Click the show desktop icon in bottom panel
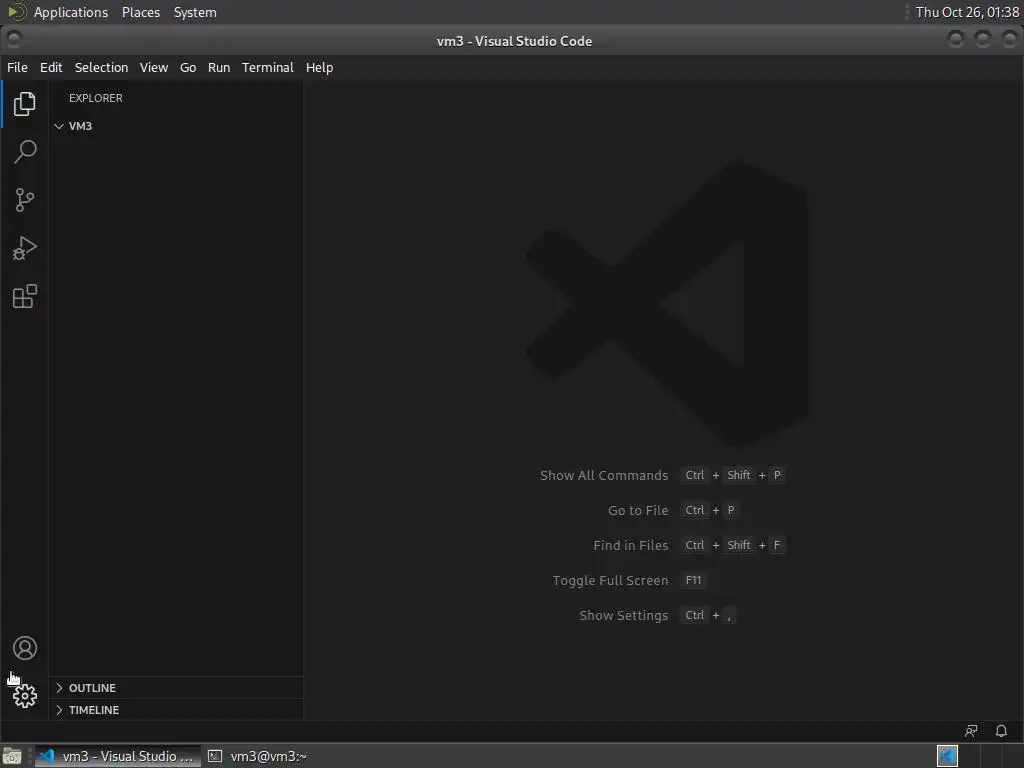 [x=12, y=756]
